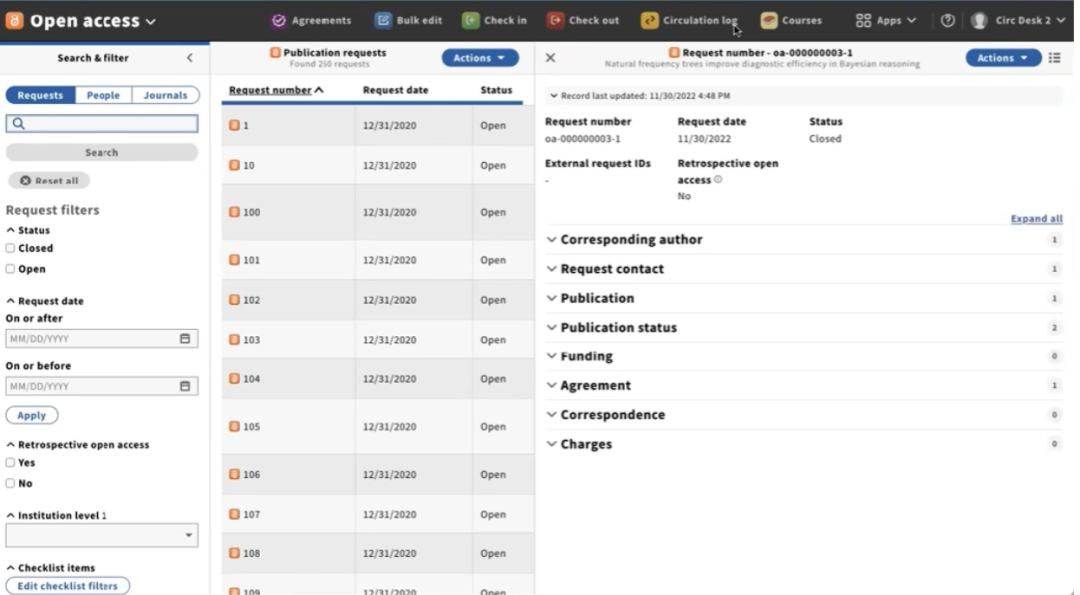Click the Expand all link
Image resolution: width=1080 pixels, height=595 pixels.
click(1036, 219)
